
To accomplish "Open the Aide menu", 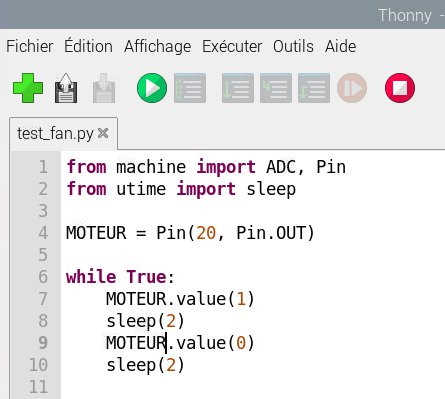I will click(341, 46).
